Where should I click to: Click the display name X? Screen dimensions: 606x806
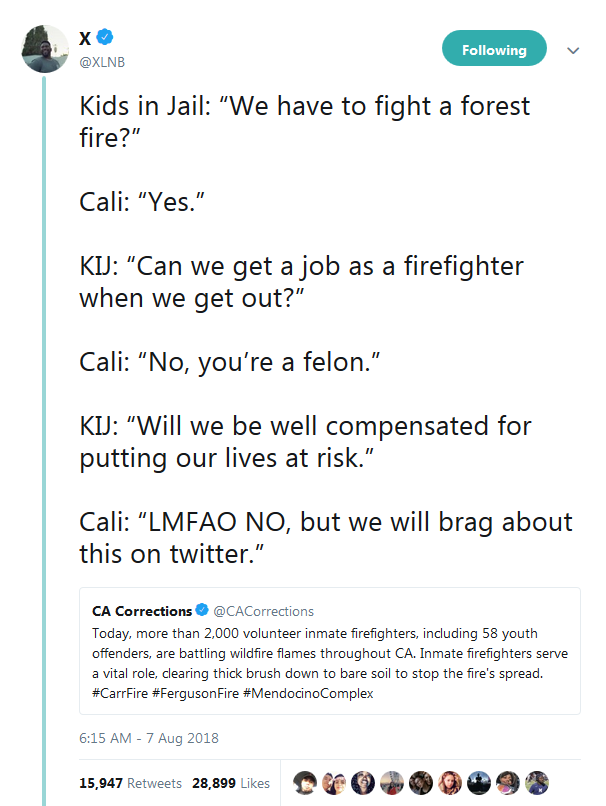[x=86, y=38]
